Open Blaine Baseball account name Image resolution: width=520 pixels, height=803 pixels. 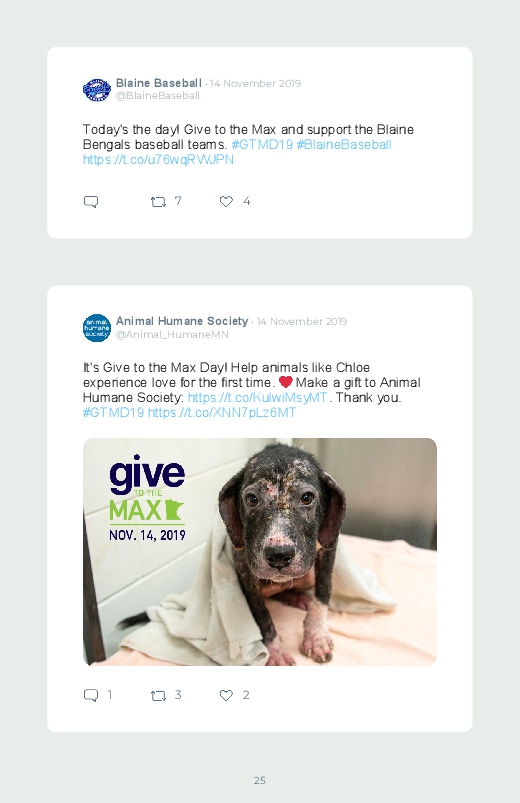point(159,83)
